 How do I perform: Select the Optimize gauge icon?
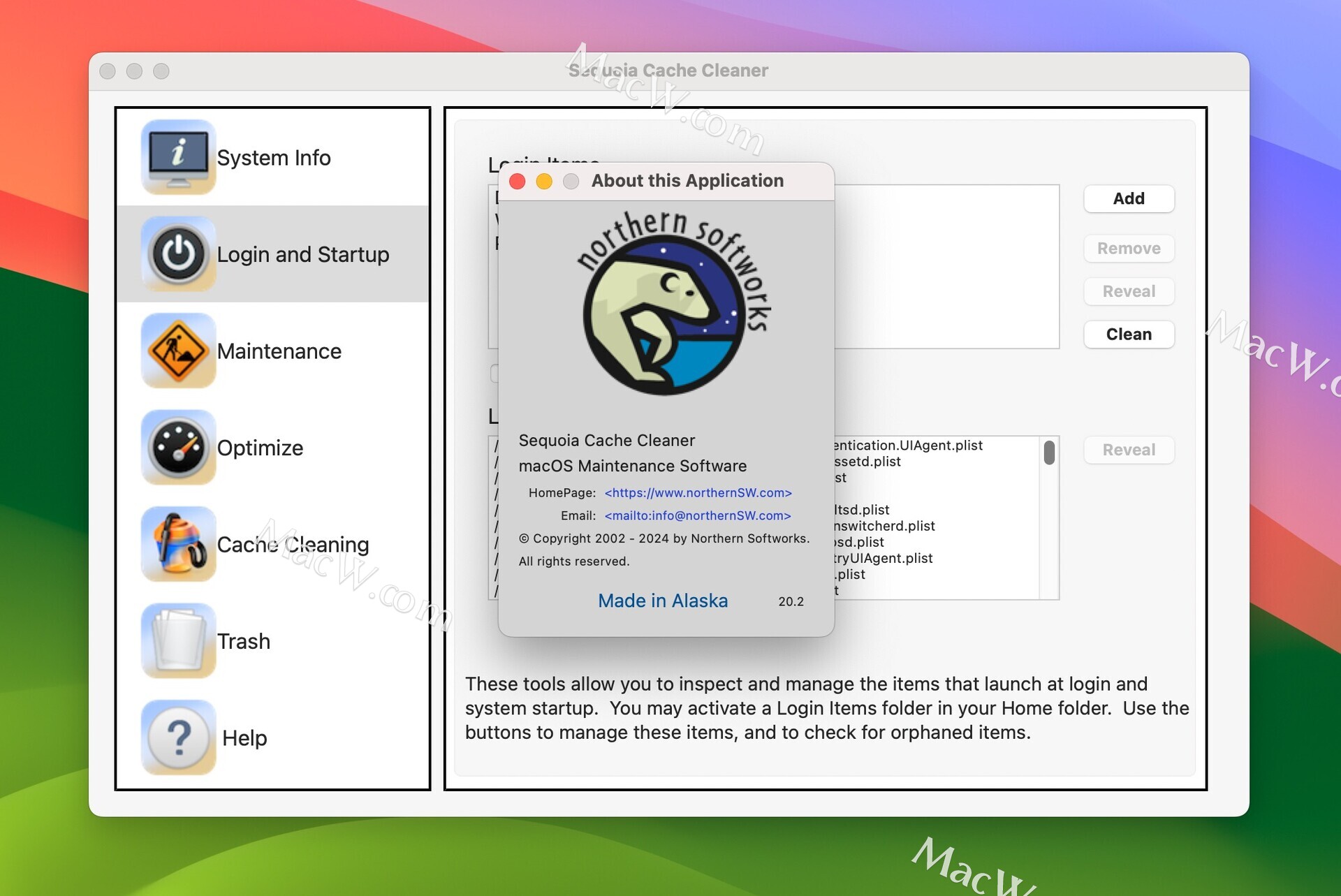178,448
